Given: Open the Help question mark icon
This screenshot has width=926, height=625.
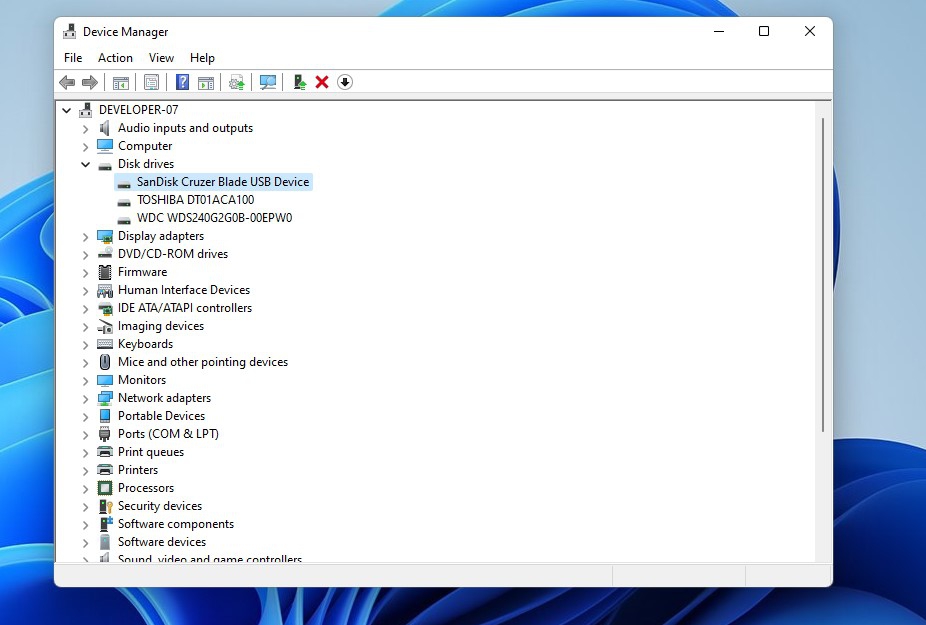Looking at the screenshot, I should 182,82.
